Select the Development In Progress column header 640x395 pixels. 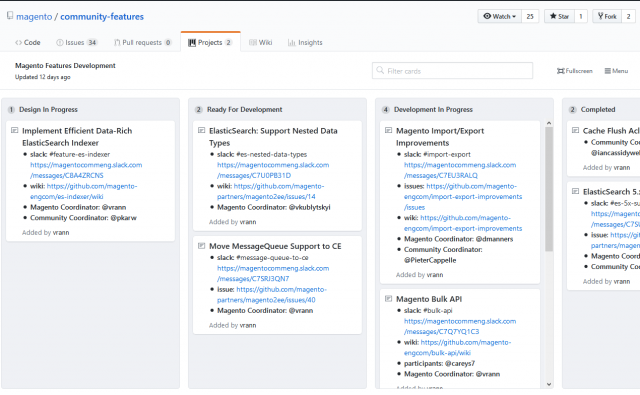point(433,109)
